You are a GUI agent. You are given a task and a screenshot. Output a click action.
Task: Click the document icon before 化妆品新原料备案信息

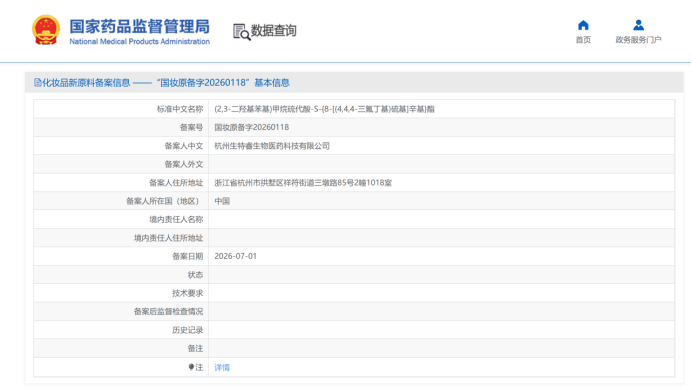point(38,83)
